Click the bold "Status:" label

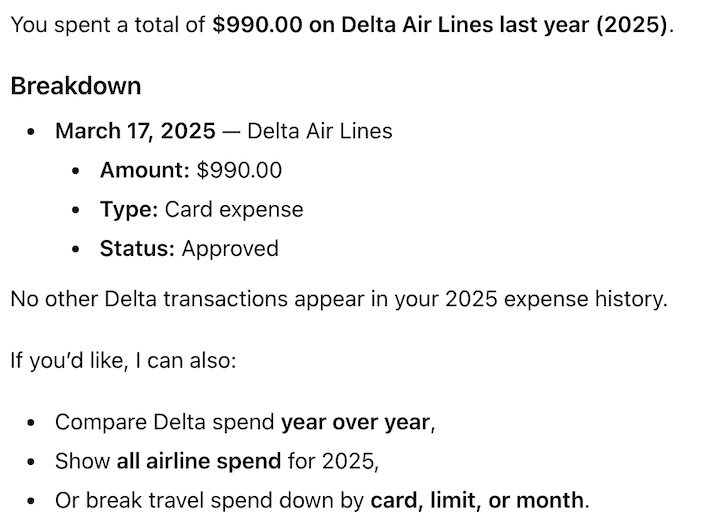pyautogui.click(x=137, y=248)
